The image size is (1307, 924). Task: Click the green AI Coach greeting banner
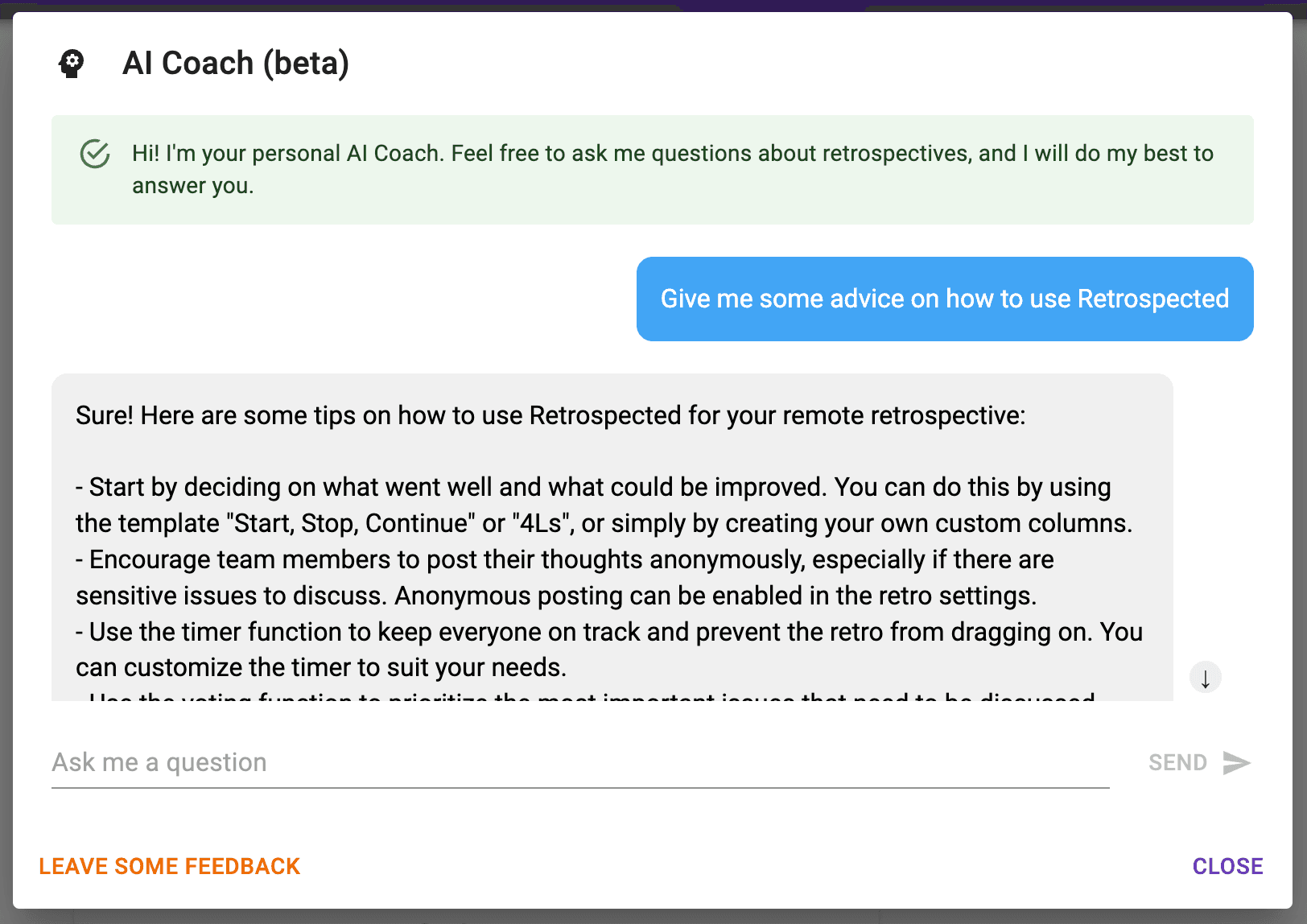tap(653, 170)
